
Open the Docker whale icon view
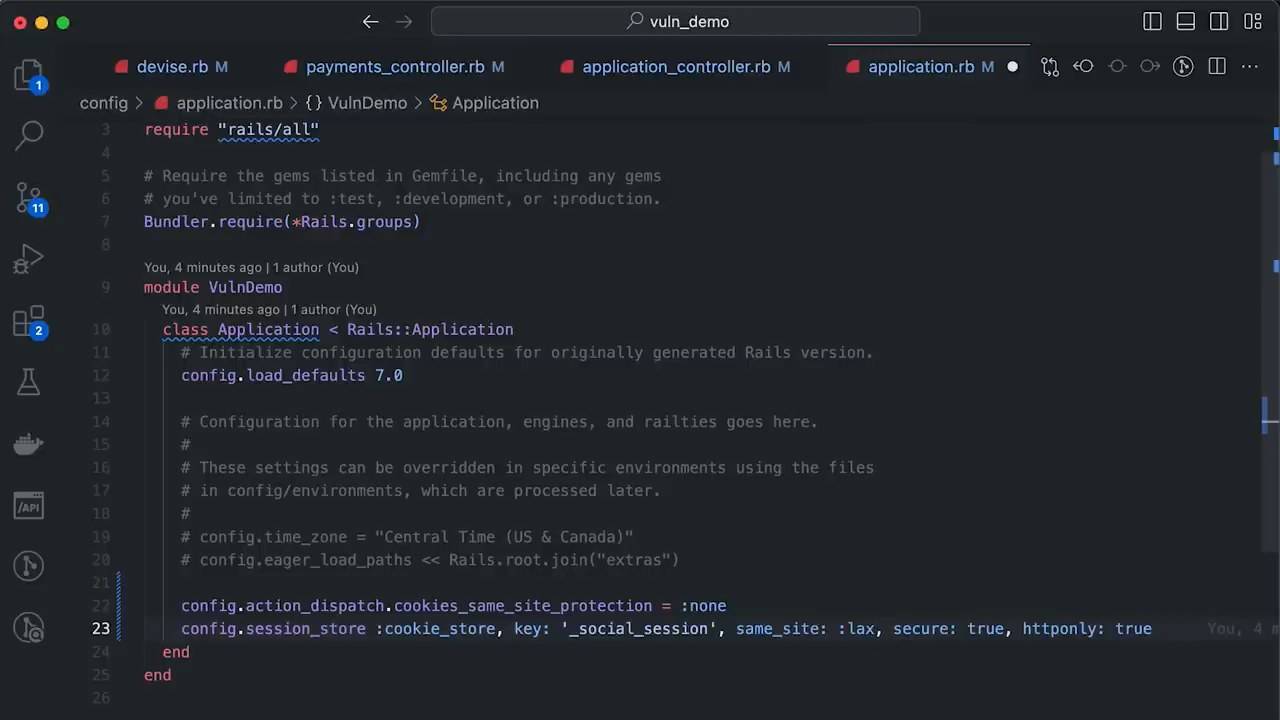pyautogui.click(x=29, y=443)
